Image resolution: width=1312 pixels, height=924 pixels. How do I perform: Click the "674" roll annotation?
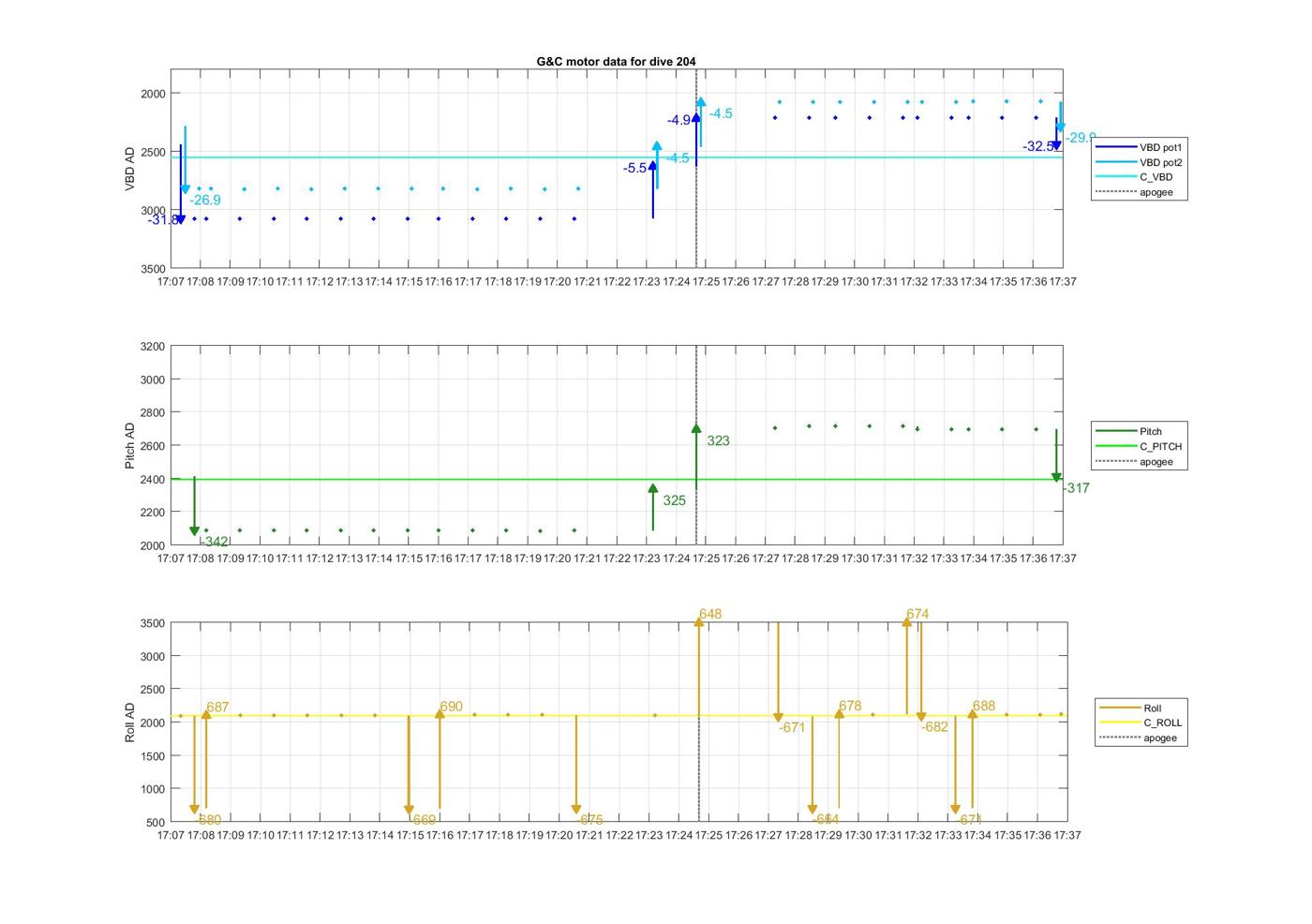[917, 614]
